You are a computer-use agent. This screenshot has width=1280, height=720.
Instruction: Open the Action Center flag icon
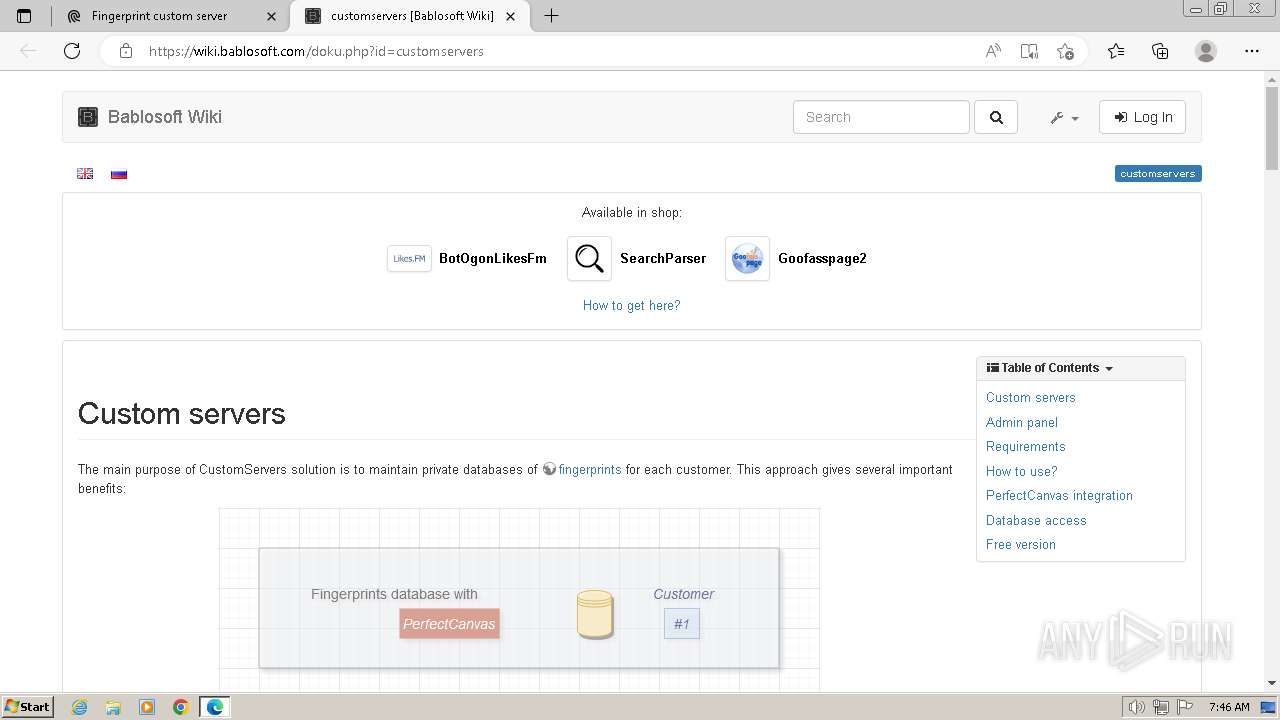click(1183, 707)
